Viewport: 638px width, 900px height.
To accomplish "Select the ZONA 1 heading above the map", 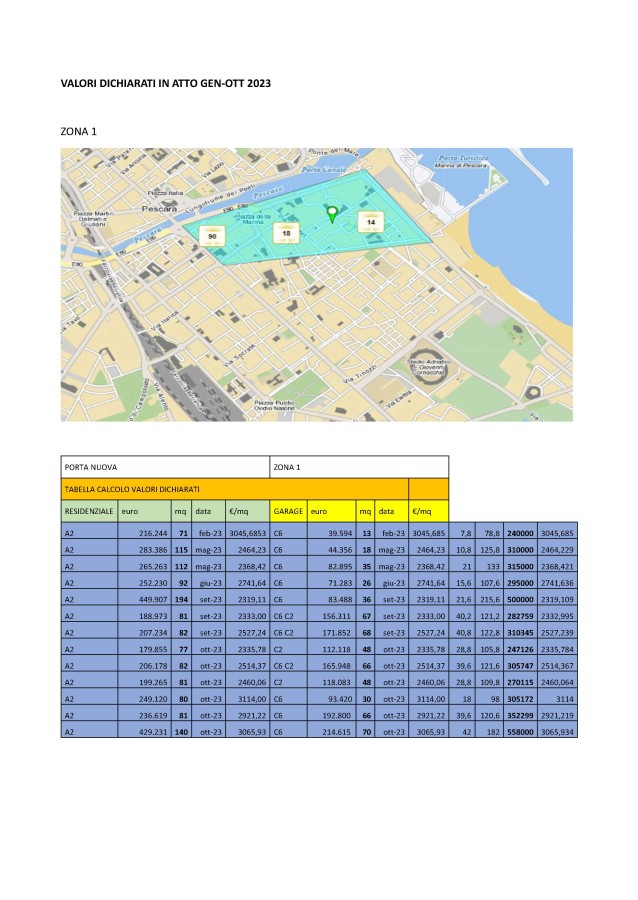I will point(79,131).
